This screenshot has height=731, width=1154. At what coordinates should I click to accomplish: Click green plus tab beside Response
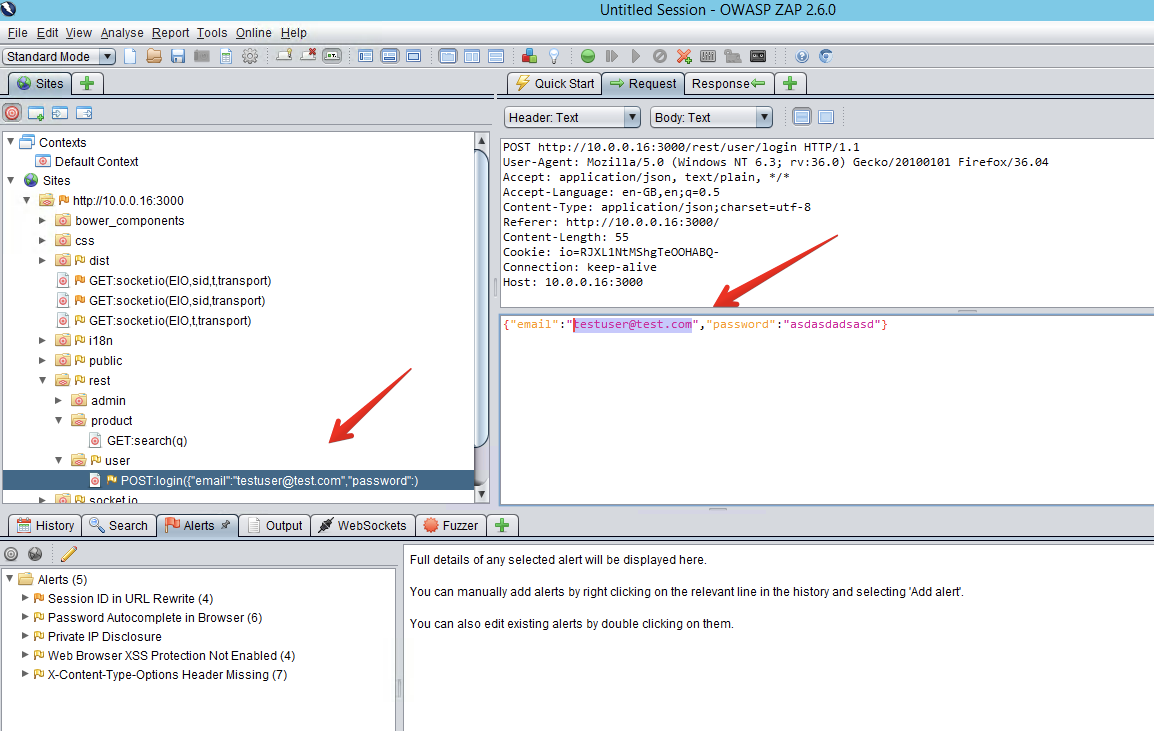coord(790,83)
